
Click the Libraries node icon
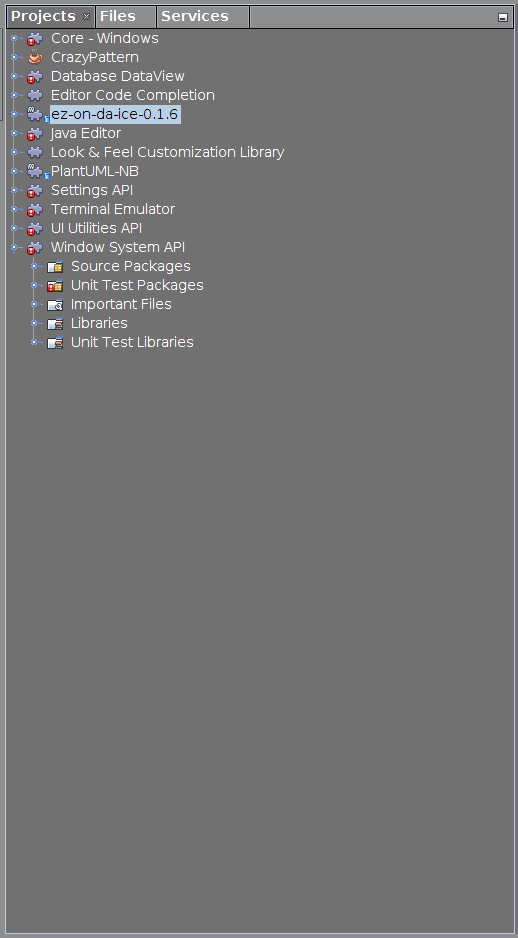click(x=55, y=324)
